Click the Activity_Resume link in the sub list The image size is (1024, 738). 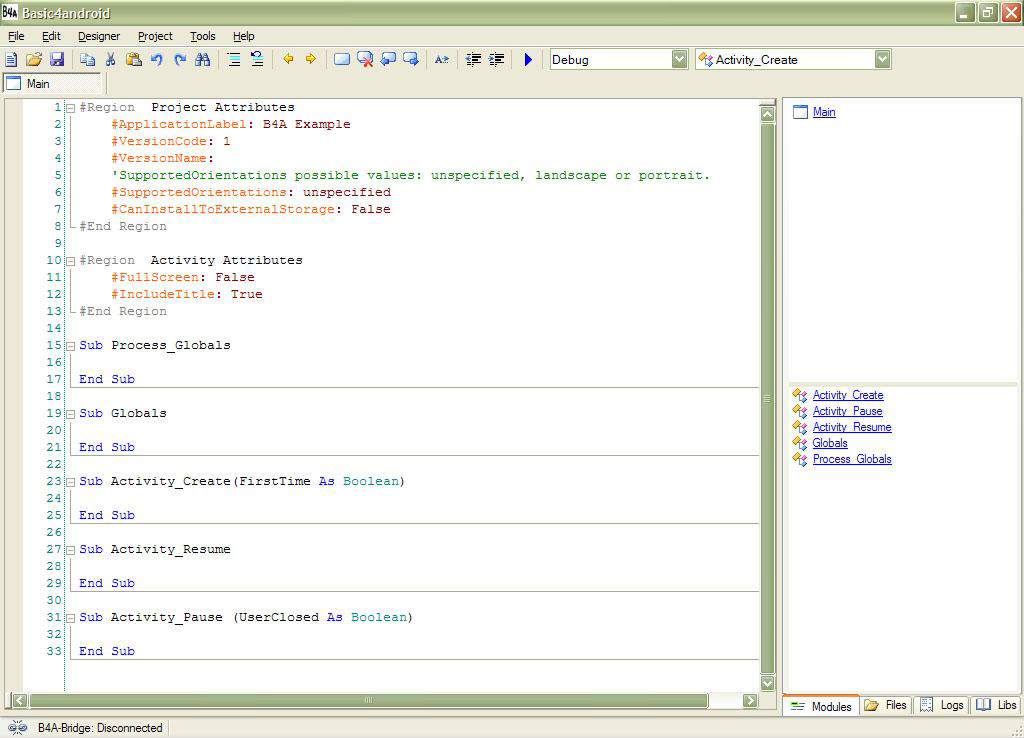(851, 427)
